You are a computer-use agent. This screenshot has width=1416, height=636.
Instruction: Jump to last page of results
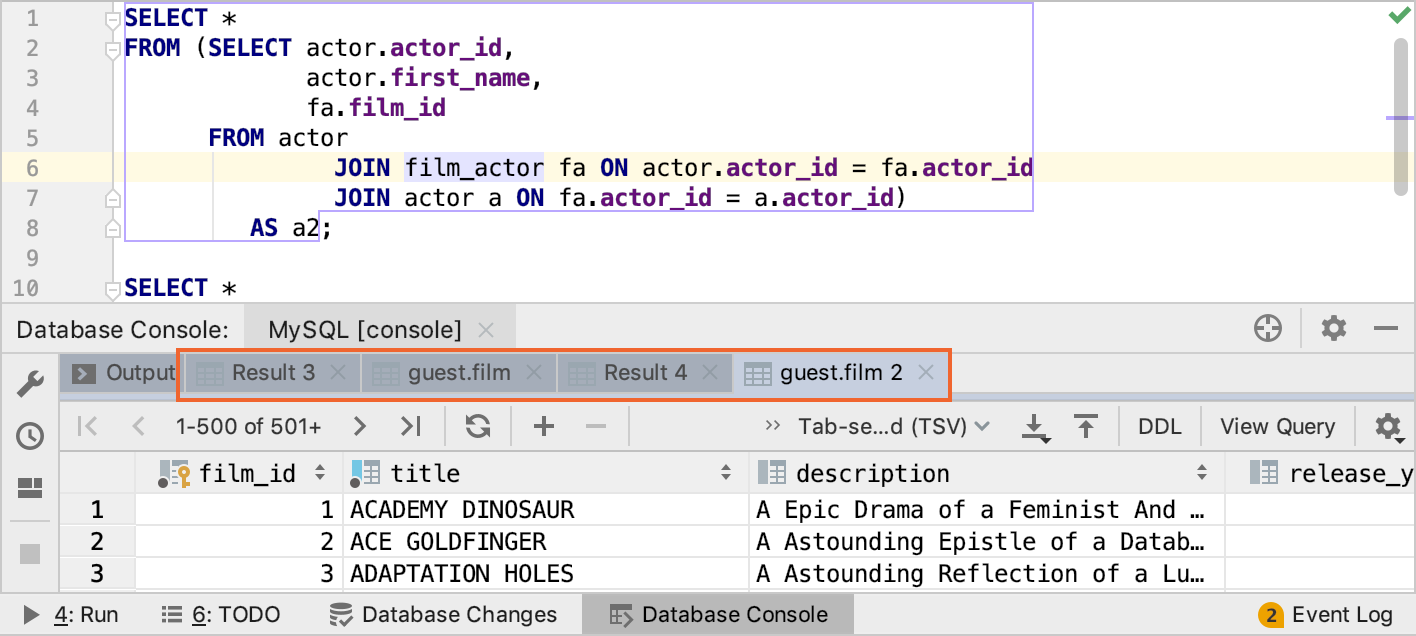pos(410,427)
